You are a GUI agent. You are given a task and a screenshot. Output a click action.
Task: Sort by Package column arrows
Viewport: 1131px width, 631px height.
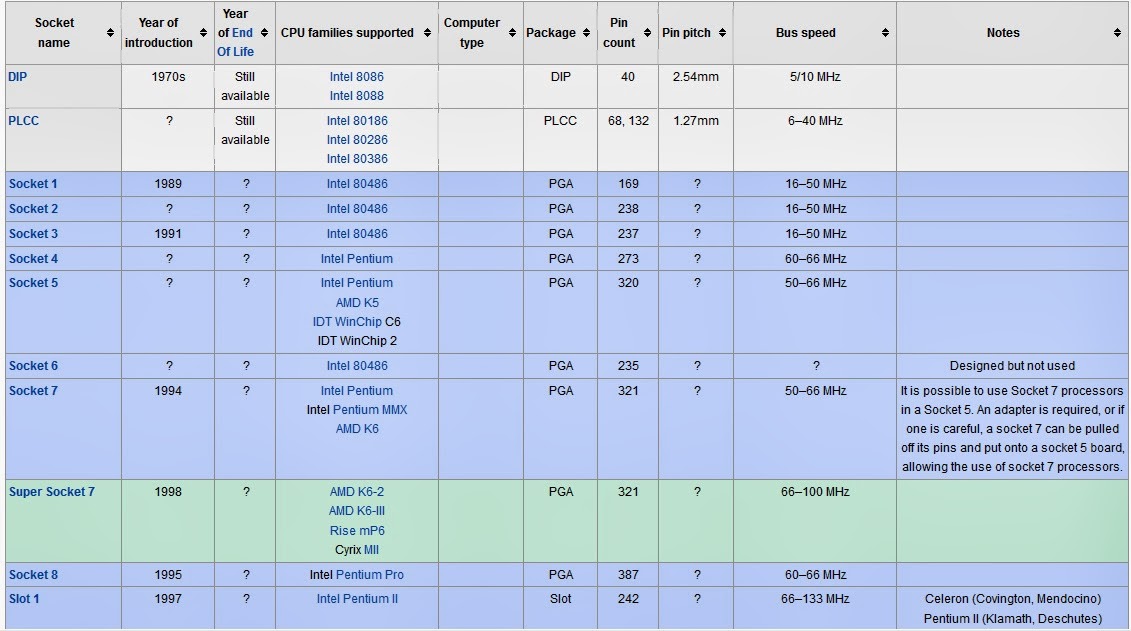coord(586,32)
